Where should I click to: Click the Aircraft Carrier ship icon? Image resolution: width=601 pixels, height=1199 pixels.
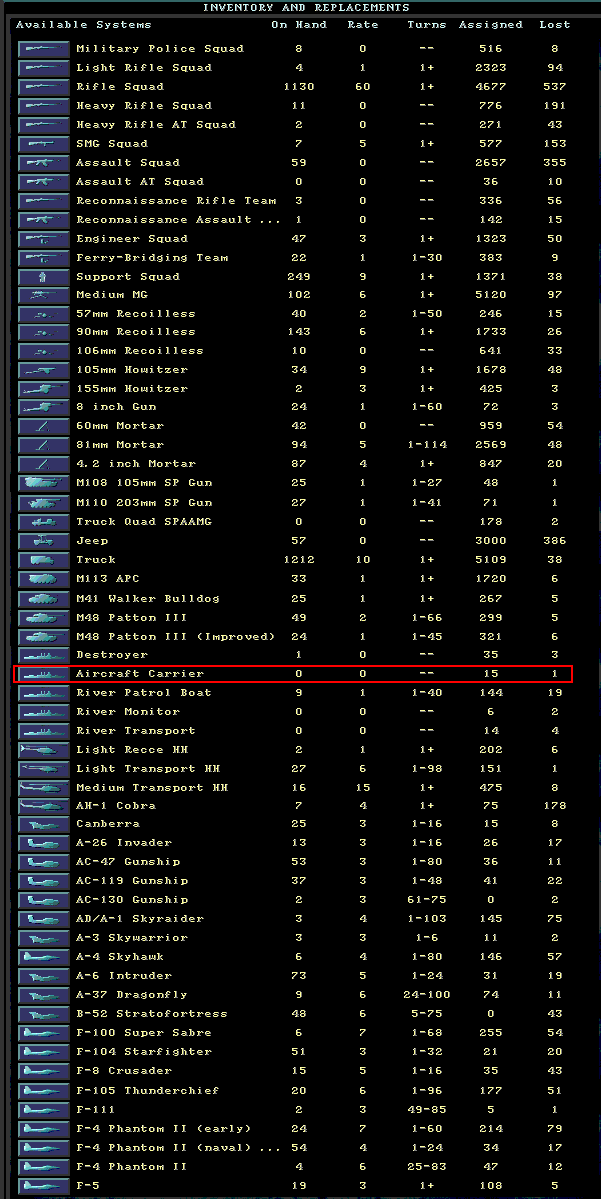click(44, 674)
